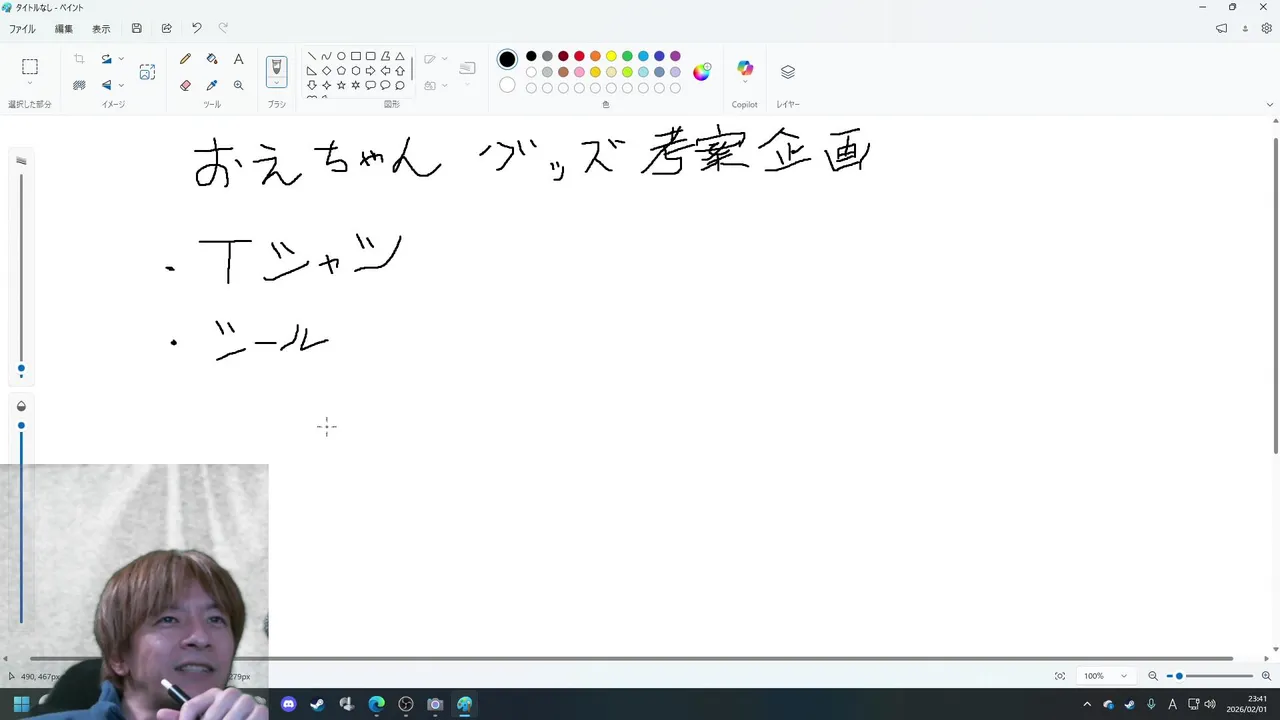Open the 編集 menu
The height and width of the screenshot is (720, 1280).
(x=64, y=29)
